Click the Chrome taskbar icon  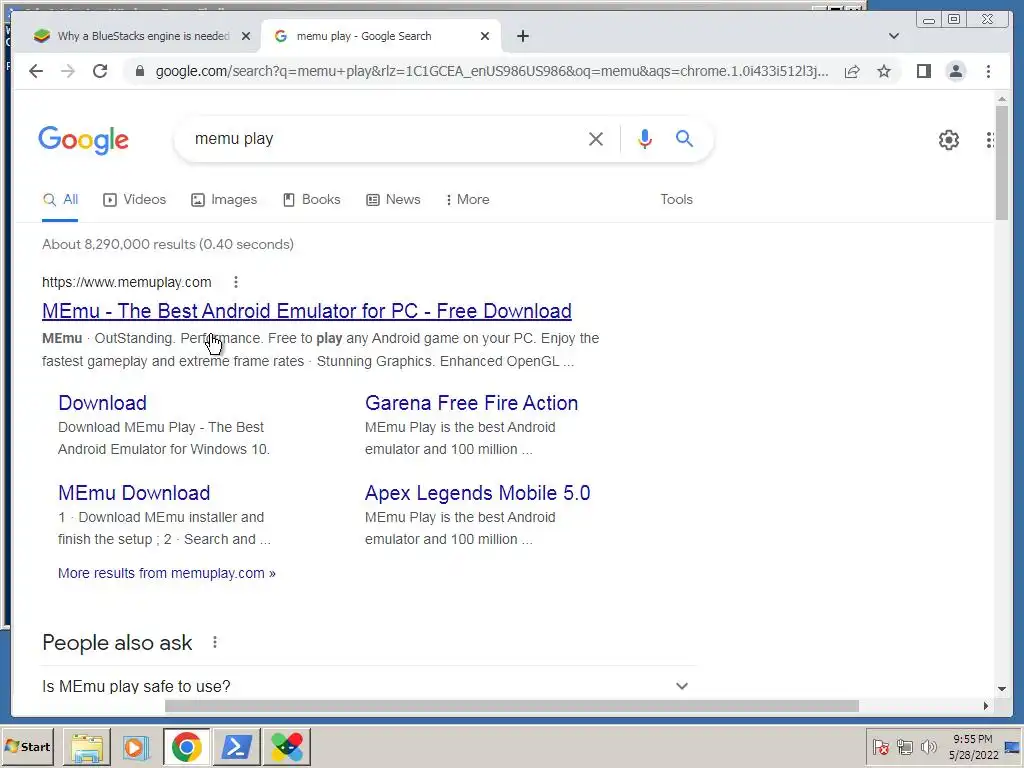tap(187, 747)
